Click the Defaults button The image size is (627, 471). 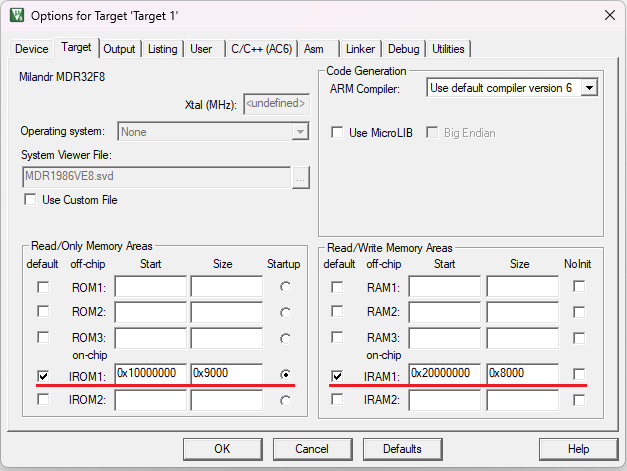(402, 449)
